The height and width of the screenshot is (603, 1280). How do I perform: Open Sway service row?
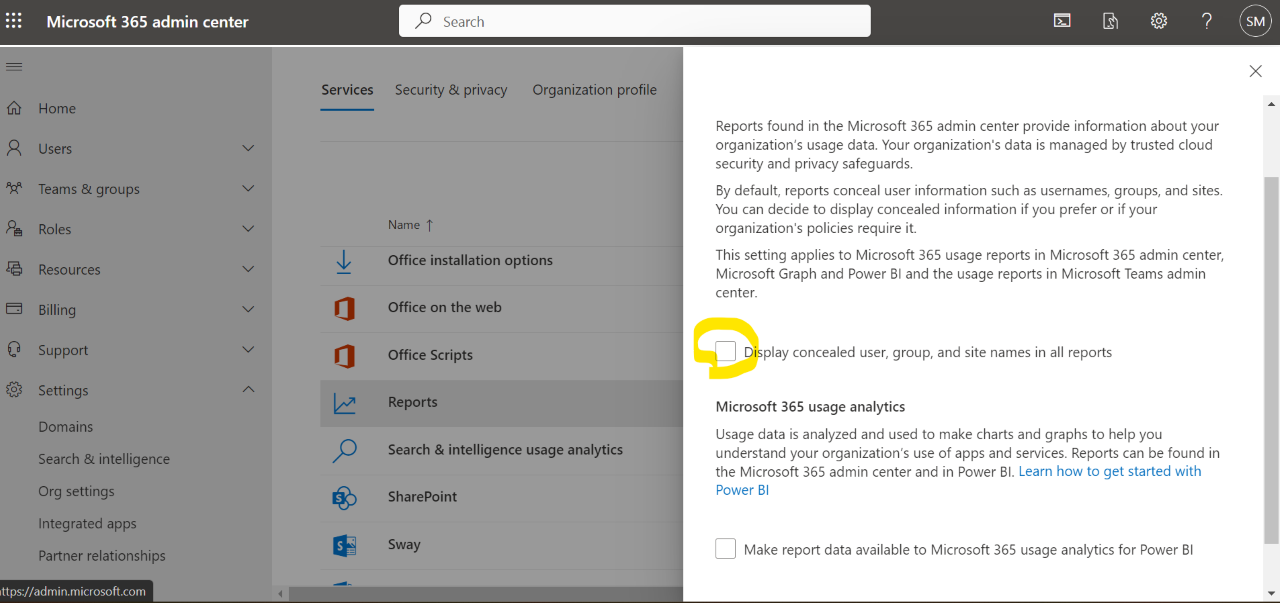(x=501, y=545)
